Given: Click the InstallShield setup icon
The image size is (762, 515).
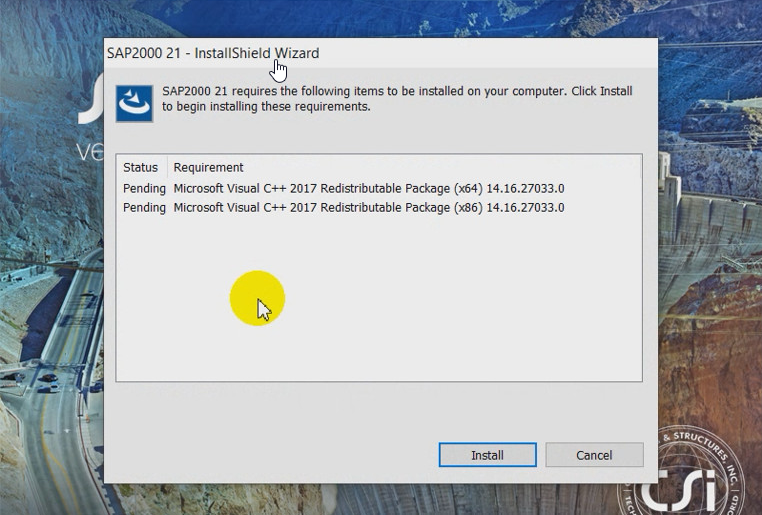Looking at the screenshot, I should click(135, 103).
